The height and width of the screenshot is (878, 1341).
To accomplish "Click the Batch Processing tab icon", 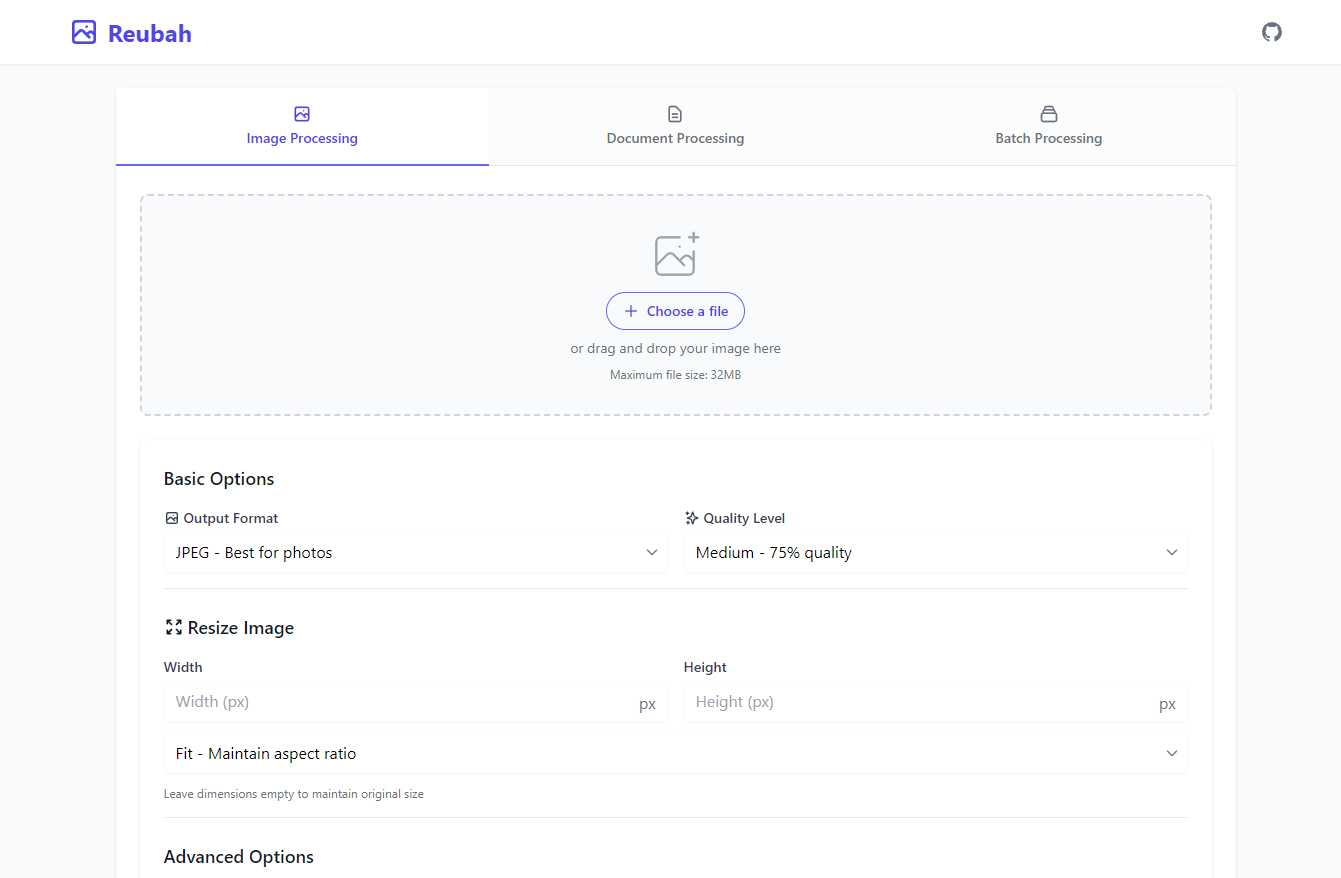I will [x=1049, y=114].
